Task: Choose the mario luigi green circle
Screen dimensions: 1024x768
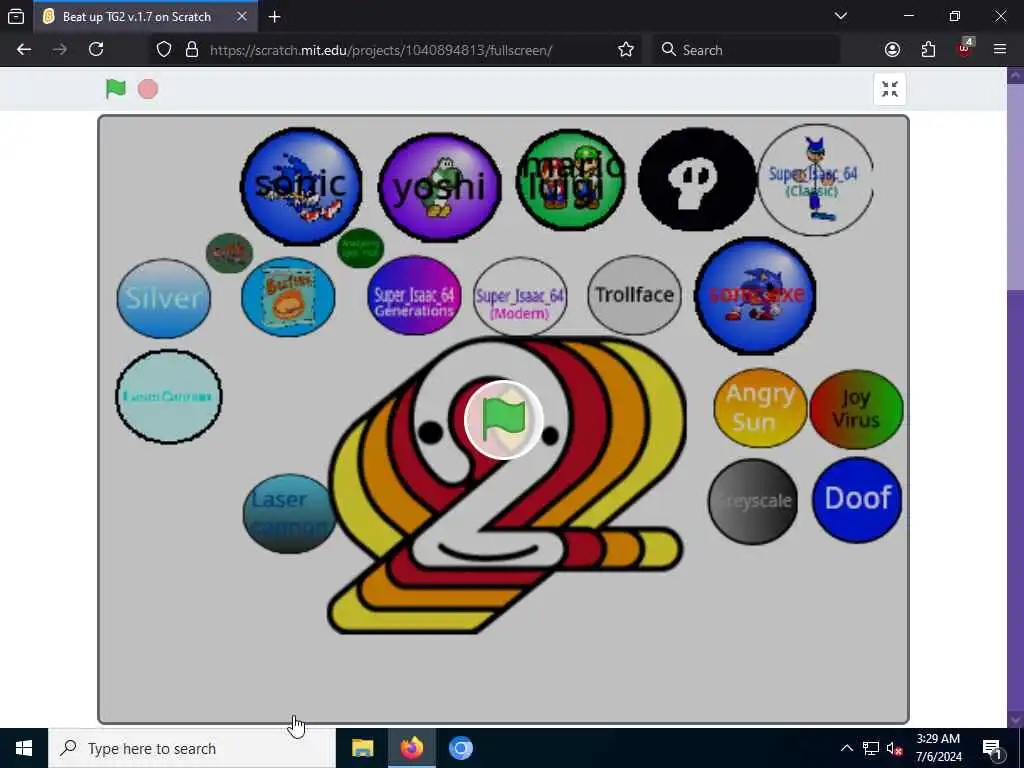Action: (571, 180)
